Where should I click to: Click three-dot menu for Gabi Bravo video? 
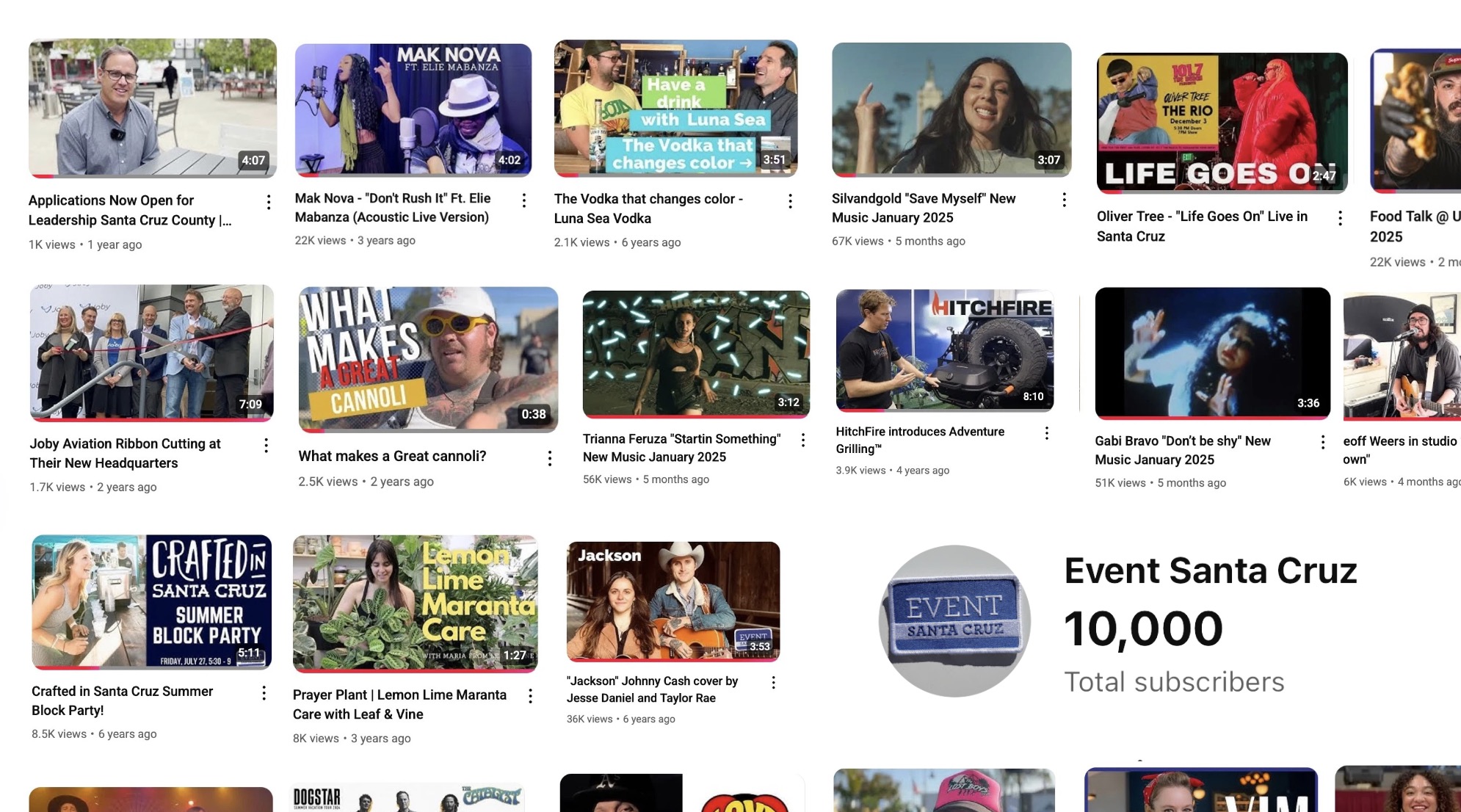click(x=1322, y=441)
